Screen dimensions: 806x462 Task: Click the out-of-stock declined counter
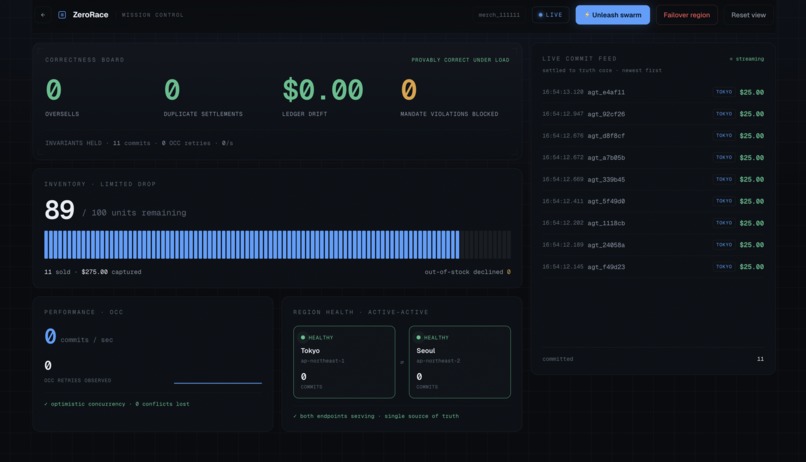click(467, 272)
